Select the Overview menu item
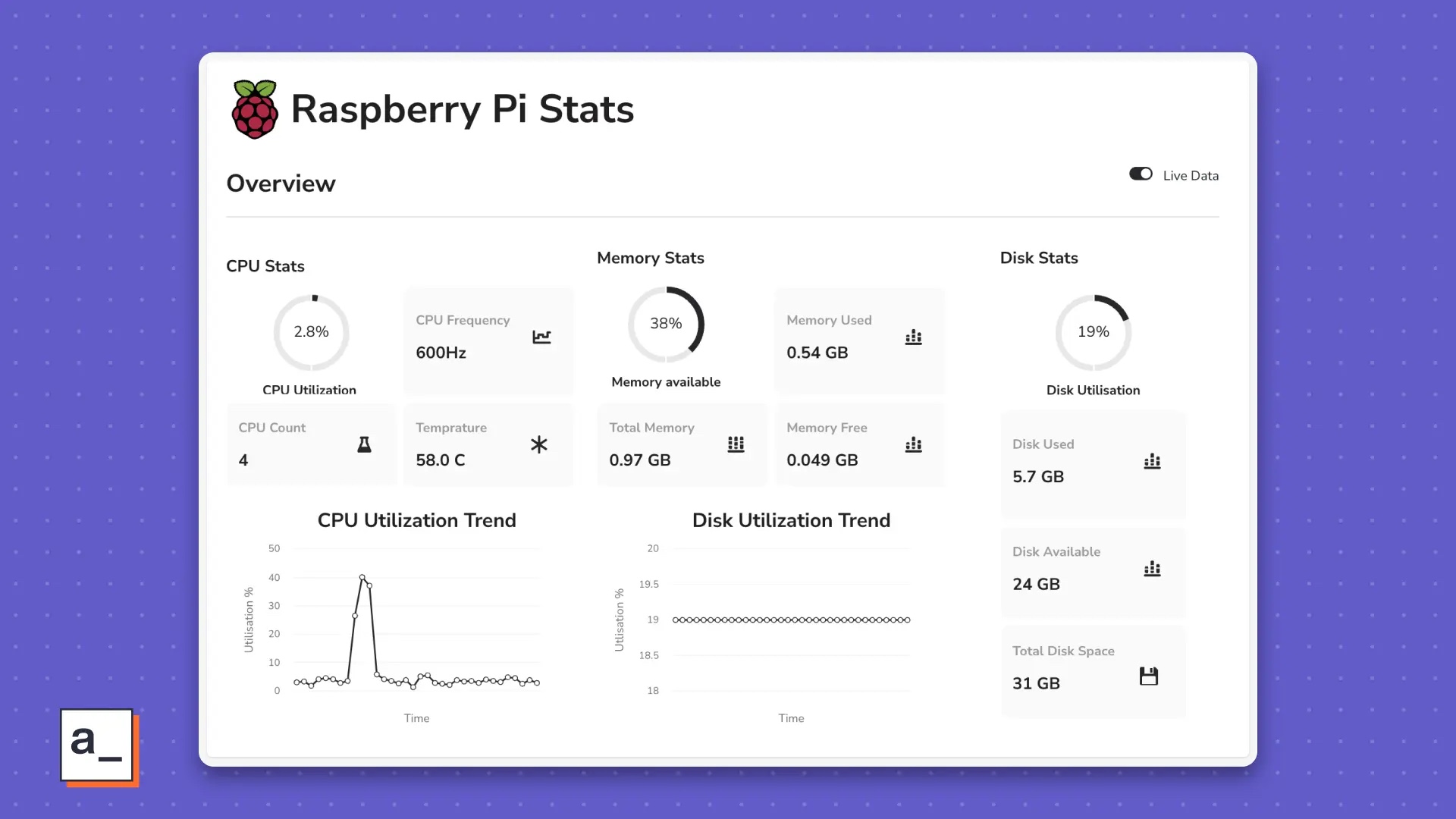The width and height of the screenshot is (1456, 819). pos(281,183)
